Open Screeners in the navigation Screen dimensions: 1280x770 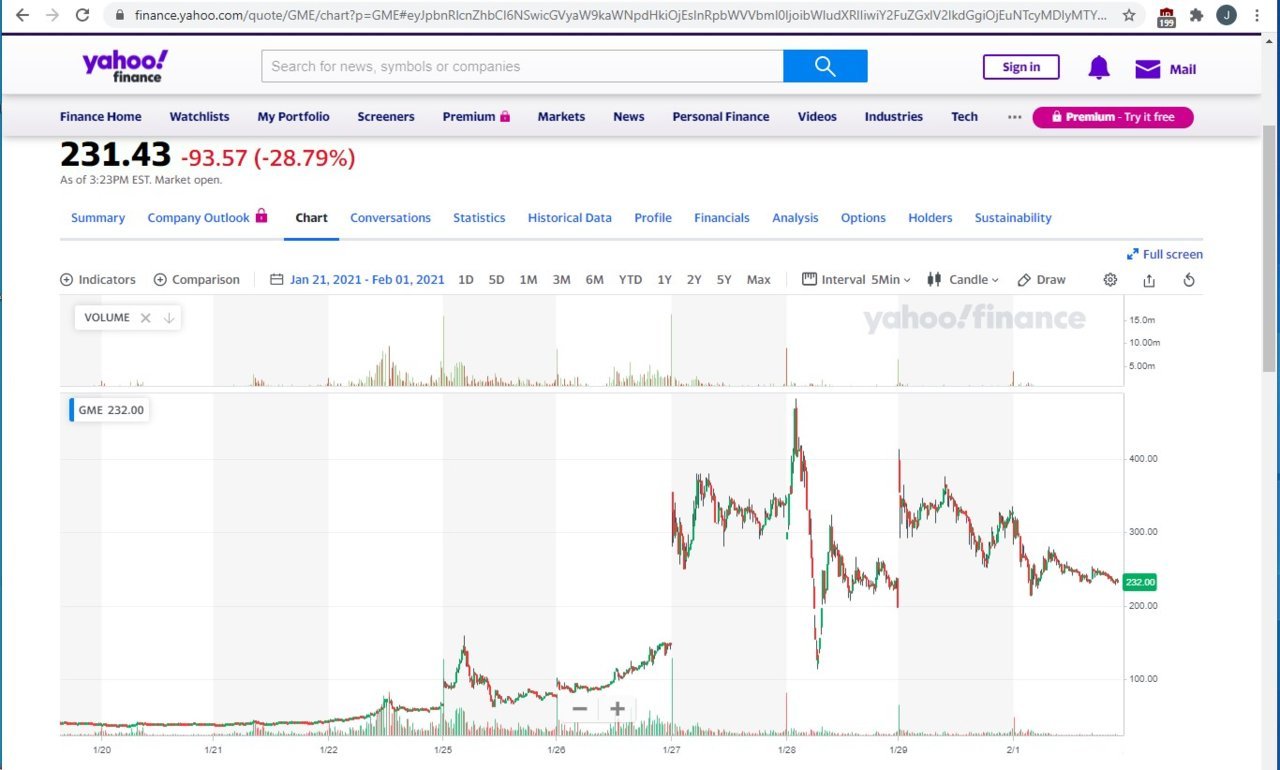click(x=386, y=117)
